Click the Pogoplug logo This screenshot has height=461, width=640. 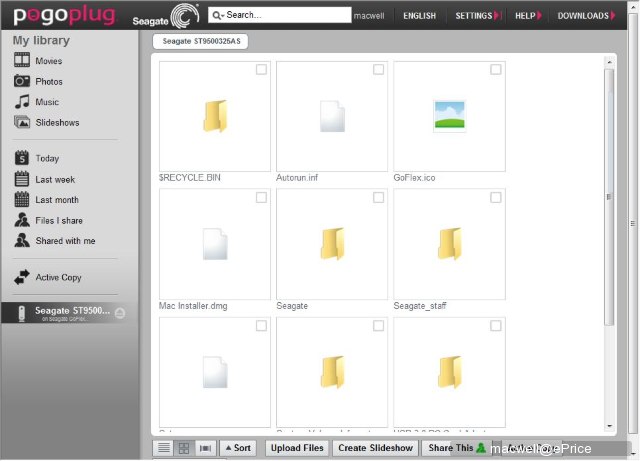[65, 15]
